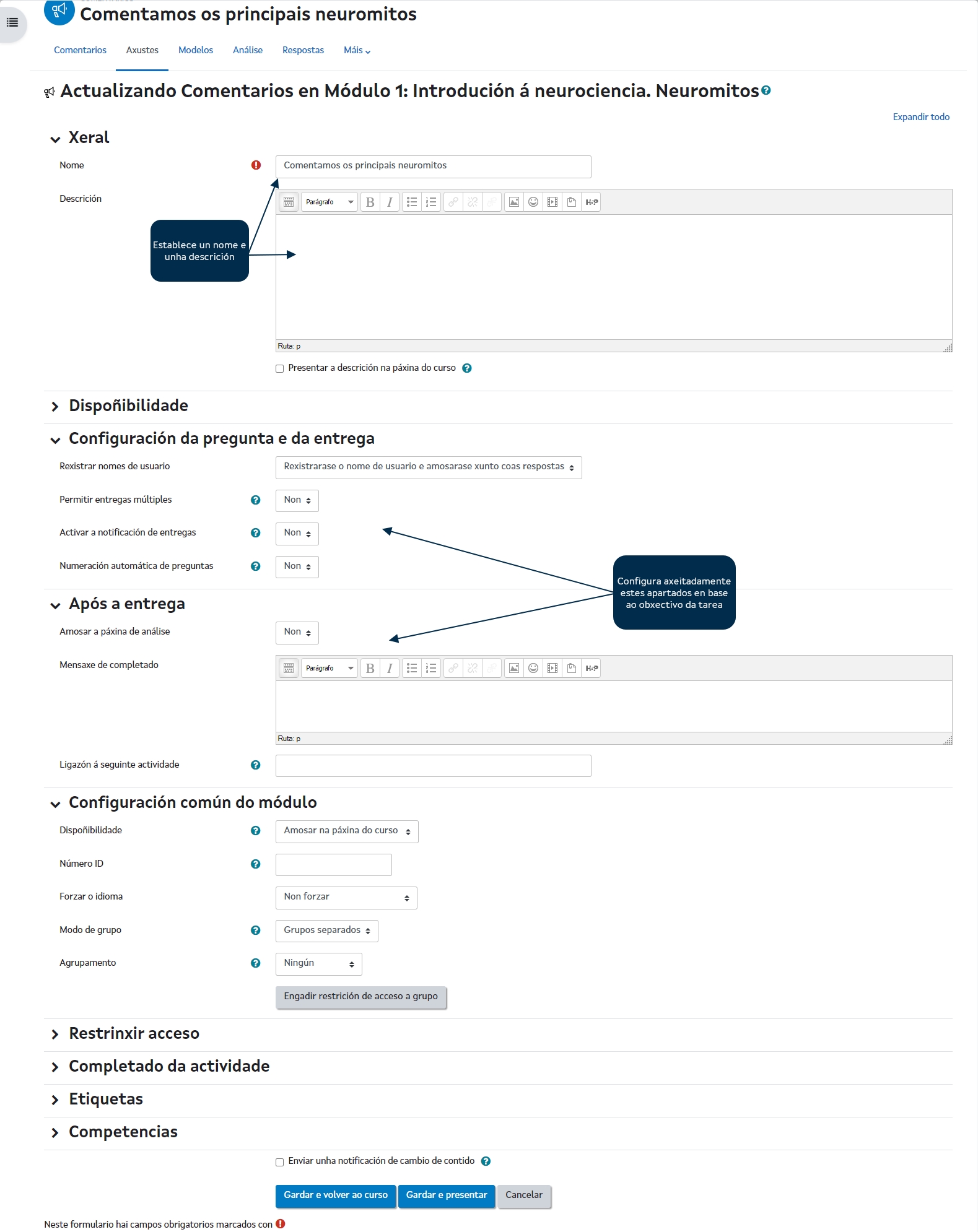The image size is (978, 1232).
Task: Click the Expandir todo link
Action: (920, 117)
